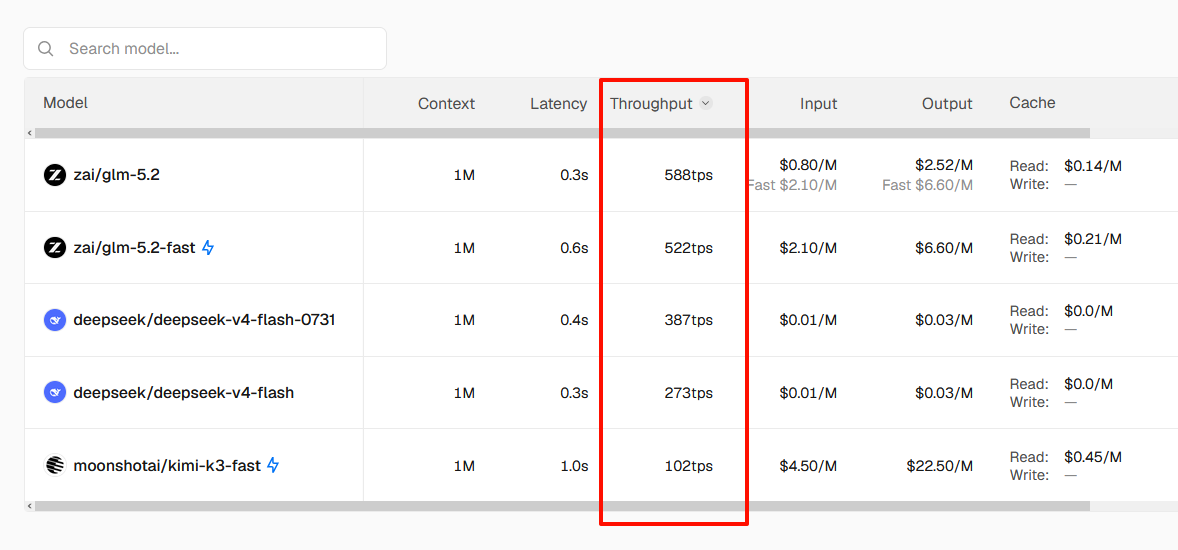Click the 1.0s latency value

click(574, 466)
